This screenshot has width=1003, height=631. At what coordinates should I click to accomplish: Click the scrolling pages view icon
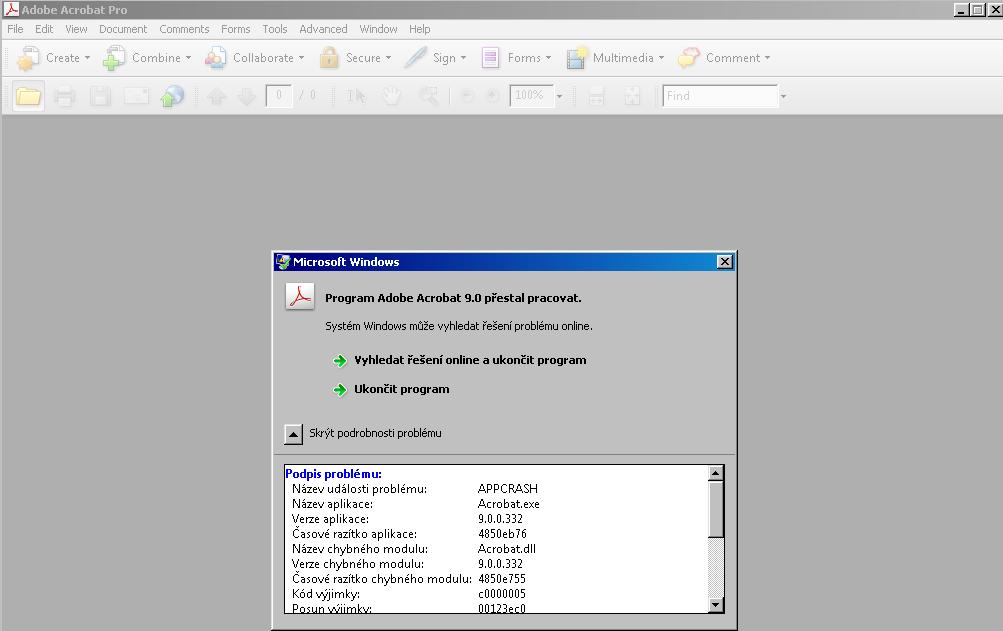(596, 97)
